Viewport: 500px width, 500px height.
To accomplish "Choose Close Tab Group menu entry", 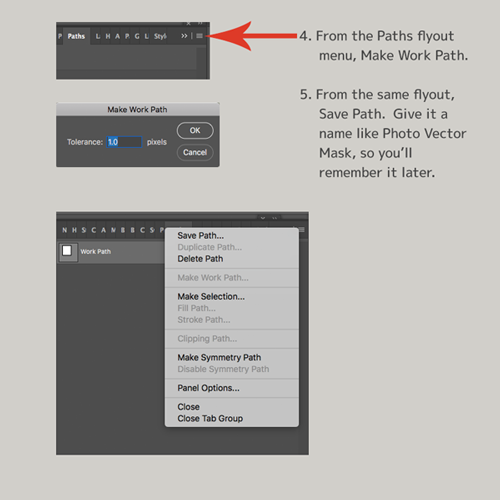I will click(x=210, y=418).
